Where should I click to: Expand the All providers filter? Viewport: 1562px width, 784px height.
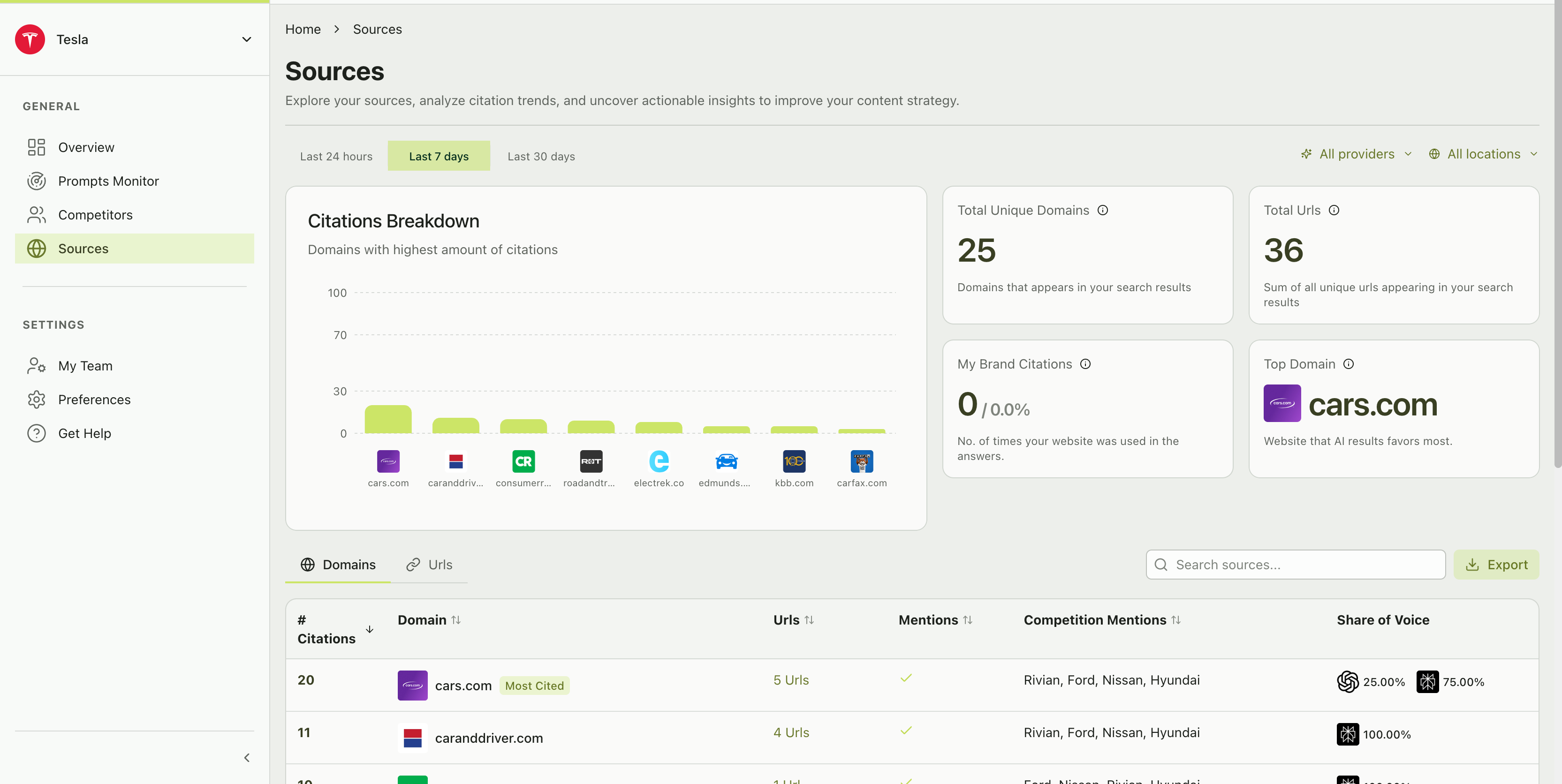pyautogui.click(x=1357, y=154)
